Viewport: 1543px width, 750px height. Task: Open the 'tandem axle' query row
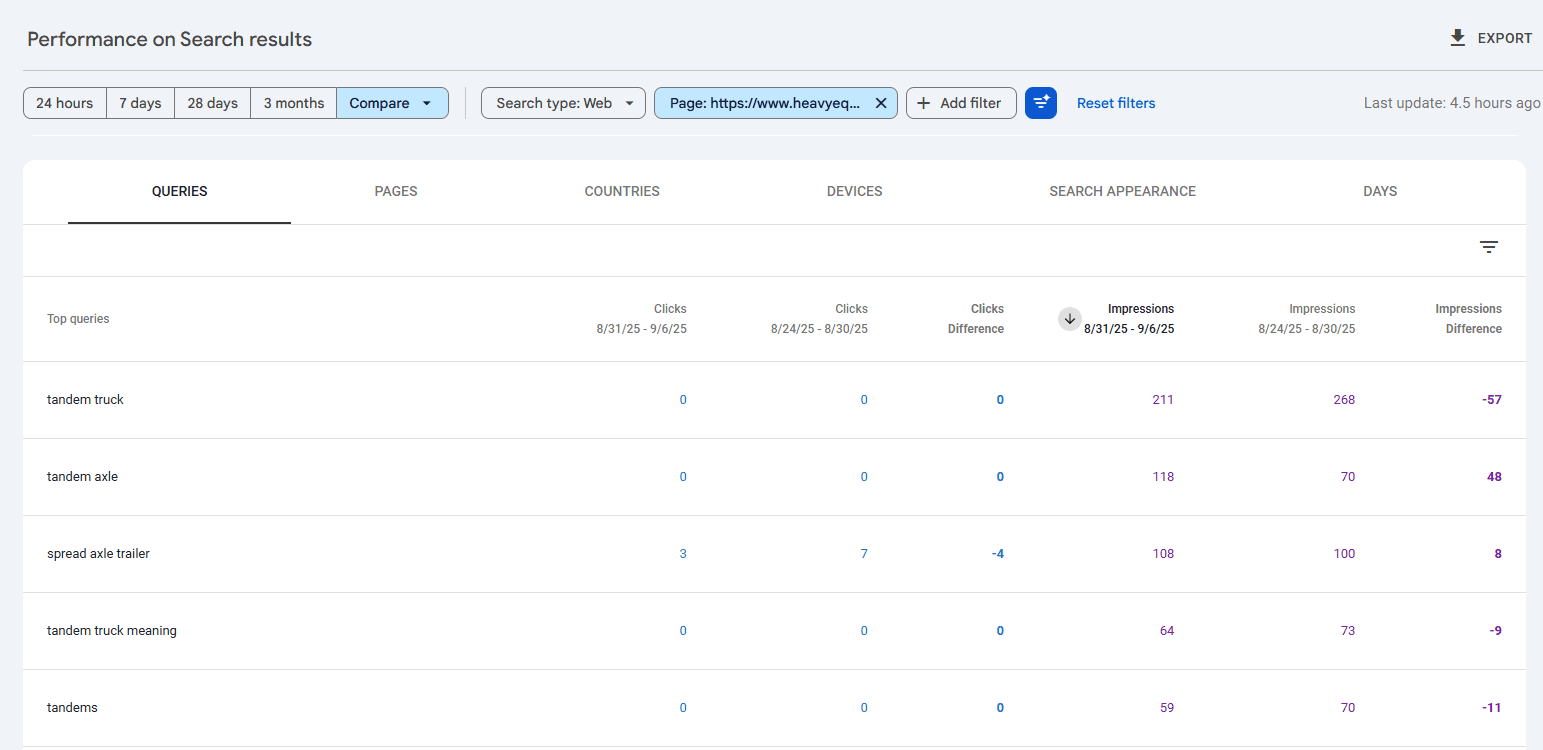[x=774, y=477]
